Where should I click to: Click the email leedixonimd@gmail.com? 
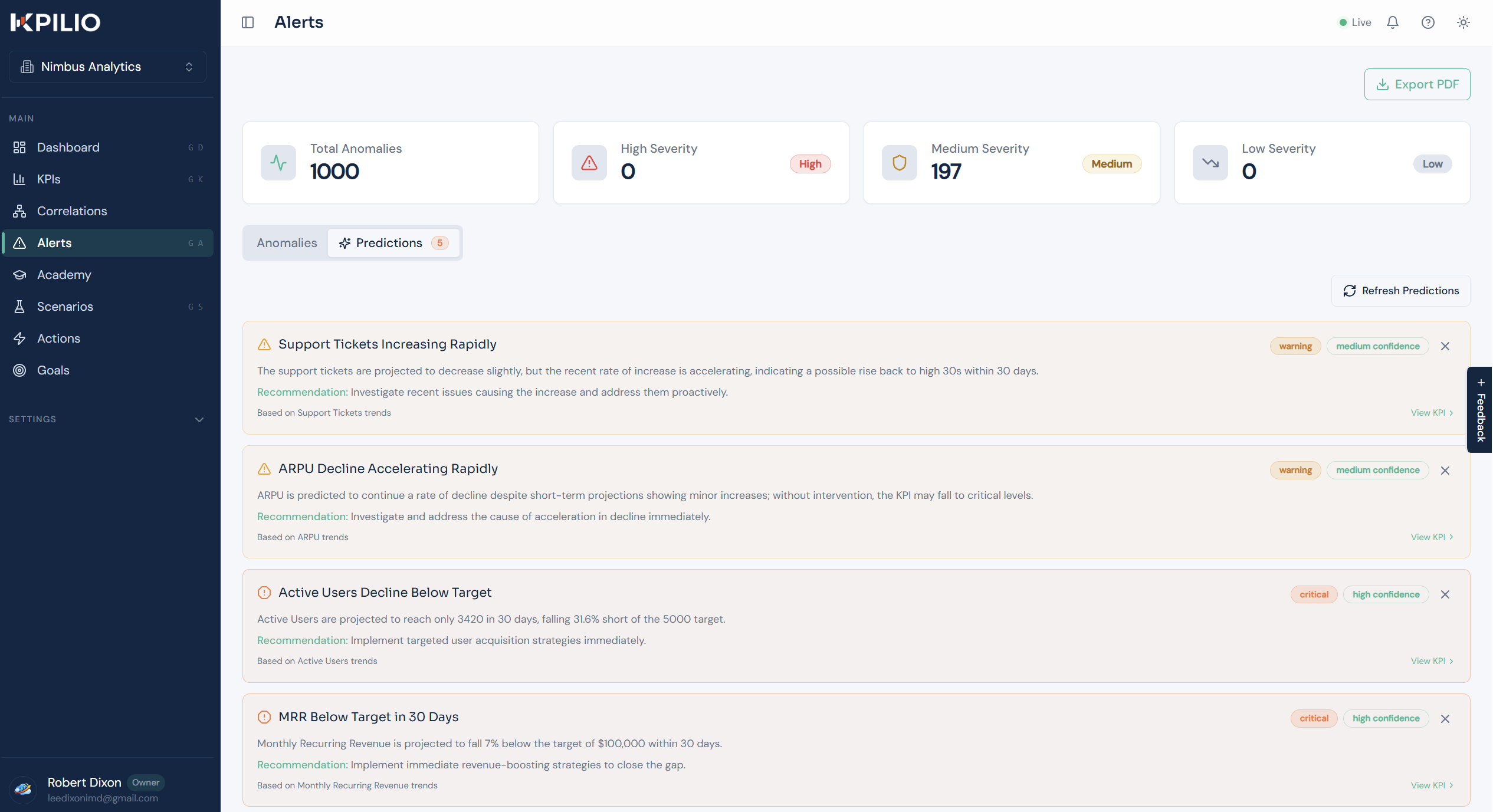[103, 798]
